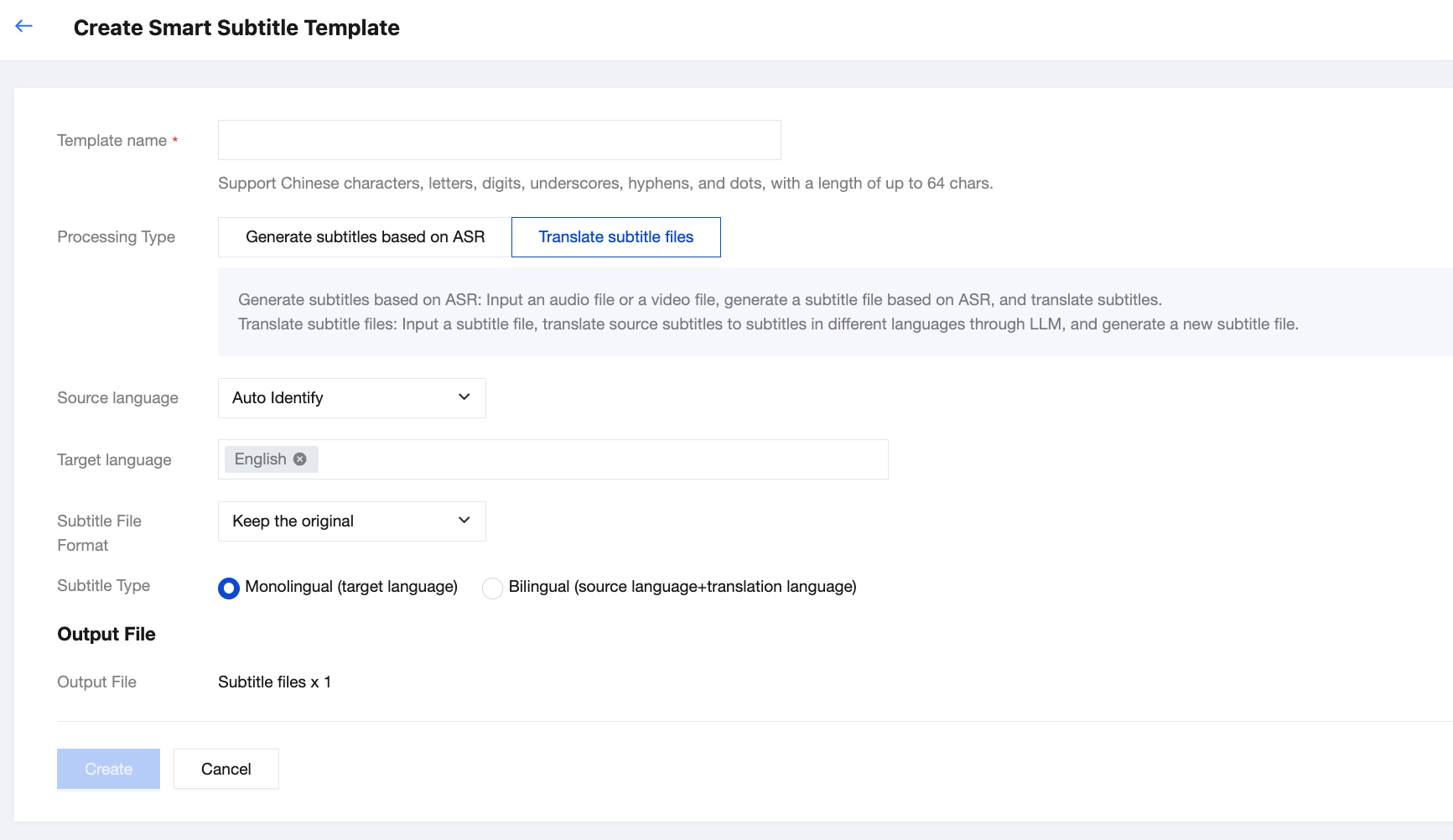Click the 64 chars naming hint text
Image resolution: width=1453 pixels, height=840 pixels.
(x=605, y=184)
